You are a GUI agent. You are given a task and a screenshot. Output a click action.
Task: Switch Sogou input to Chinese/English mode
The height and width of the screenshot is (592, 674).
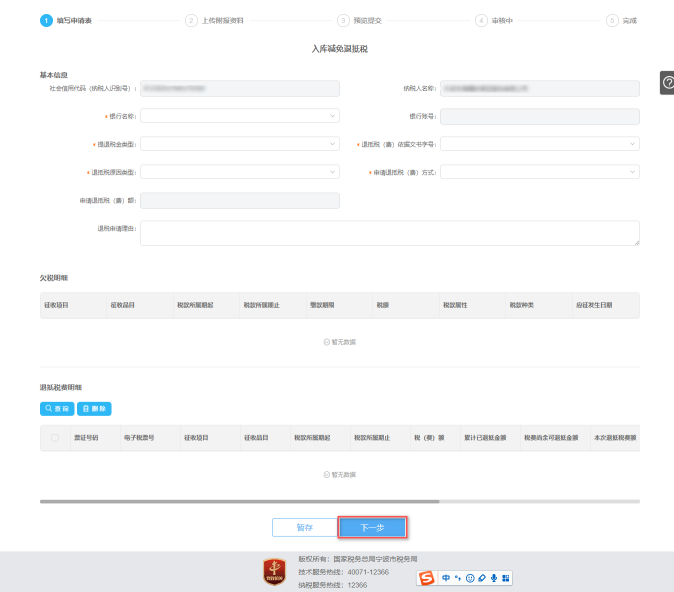445,578
